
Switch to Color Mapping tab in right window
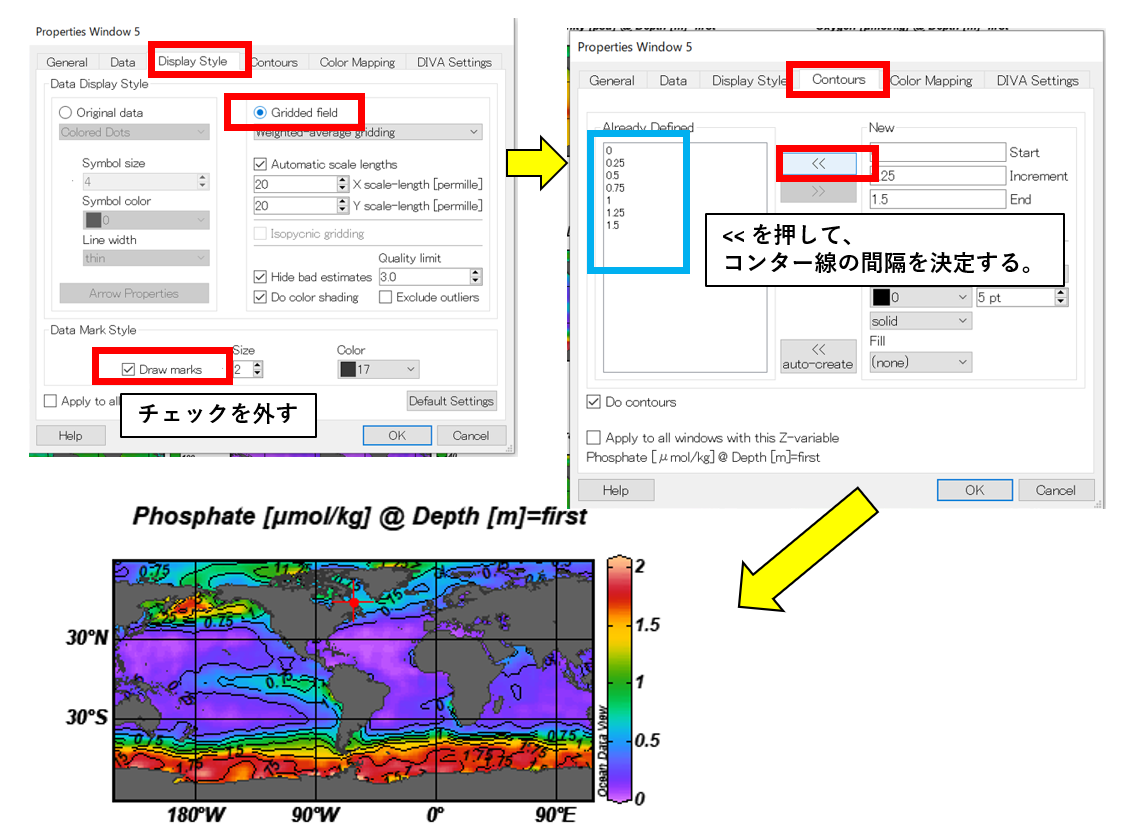tap(932, 81)
